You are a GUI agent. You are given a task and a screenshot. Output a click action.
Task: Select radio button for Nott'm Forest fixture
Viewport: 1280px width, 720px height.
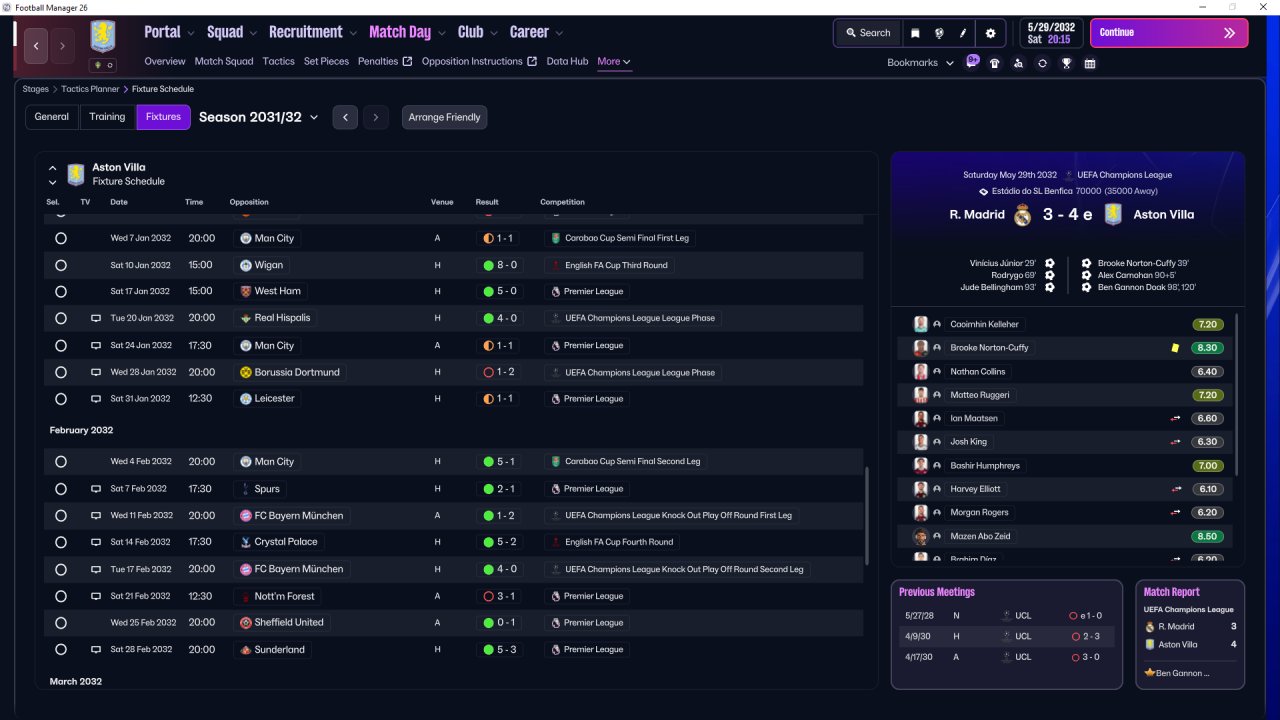61,596
